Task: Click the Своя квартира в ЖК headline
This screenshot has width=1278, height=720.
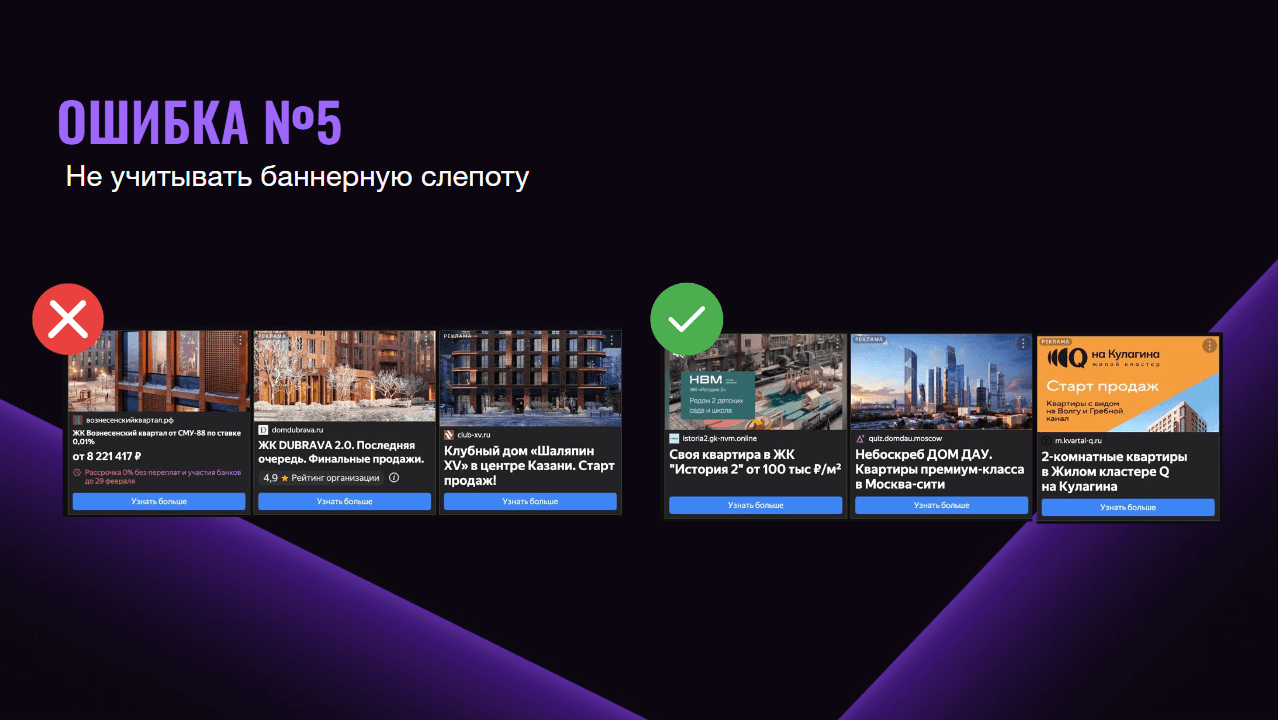Action: (755, 460)
